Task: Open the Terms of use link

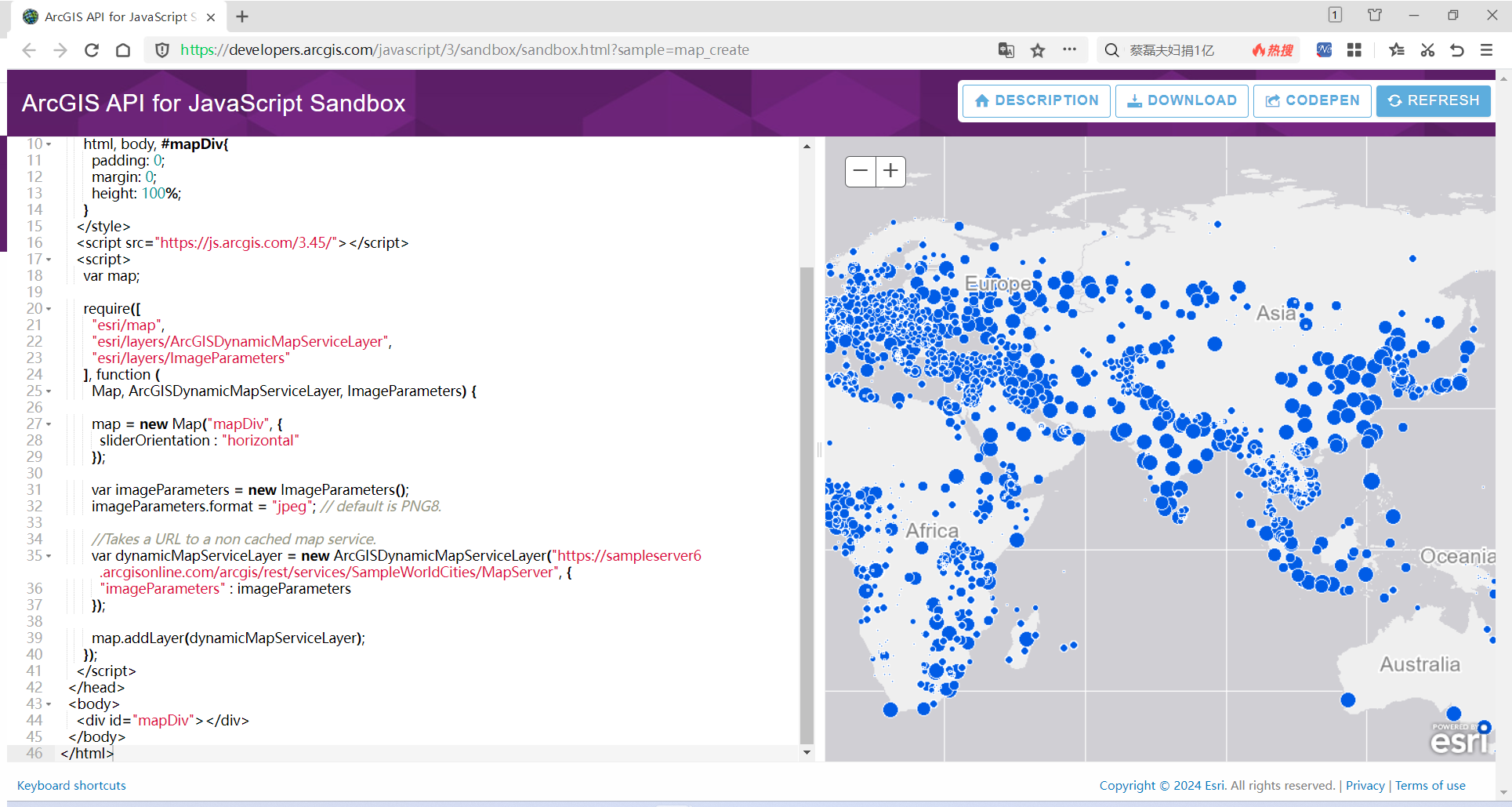Action: click(1430, 785)
